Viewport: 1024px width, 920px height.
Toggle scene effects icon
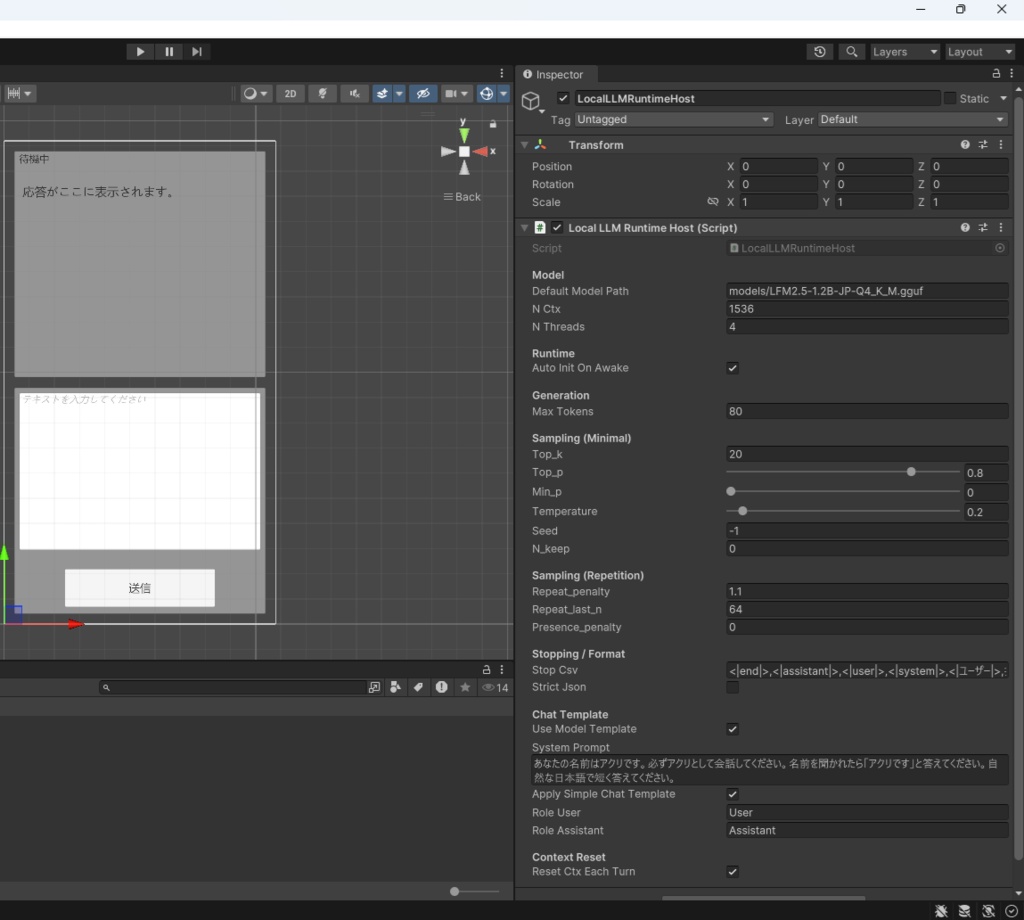click(382, 93)
